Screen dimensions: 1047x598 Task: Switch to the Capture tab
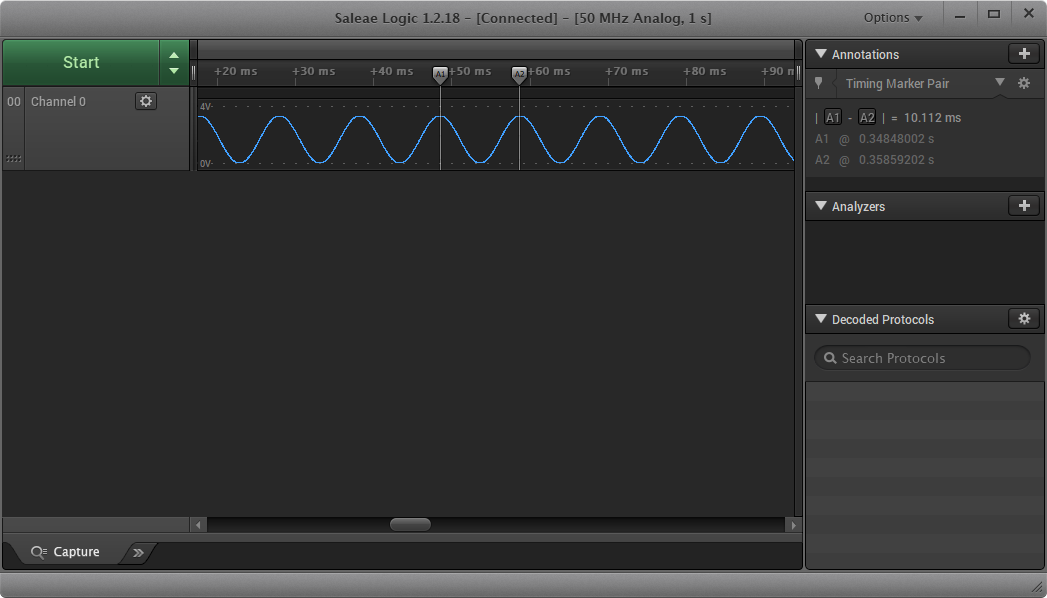click(66, 552)
